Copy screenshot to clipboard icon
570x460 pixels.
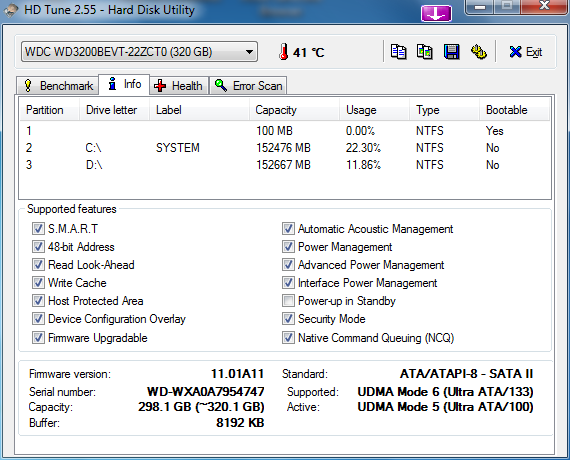click(x=425, y=52)
